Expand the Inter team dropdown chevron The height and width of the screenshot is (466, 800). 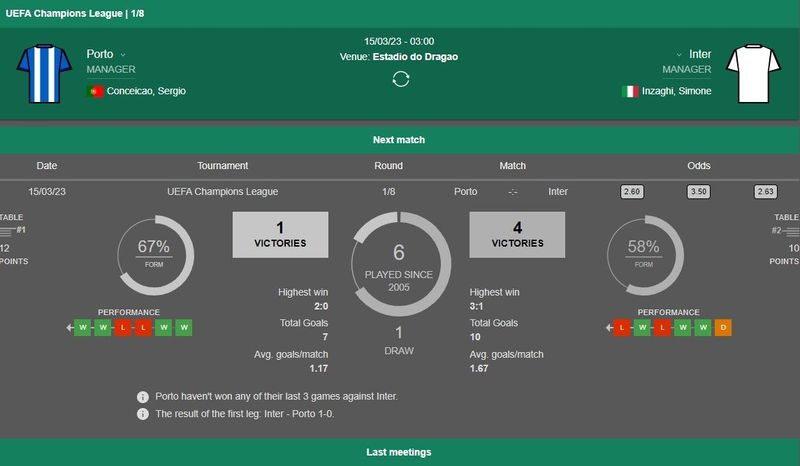(x=679, y=55)
